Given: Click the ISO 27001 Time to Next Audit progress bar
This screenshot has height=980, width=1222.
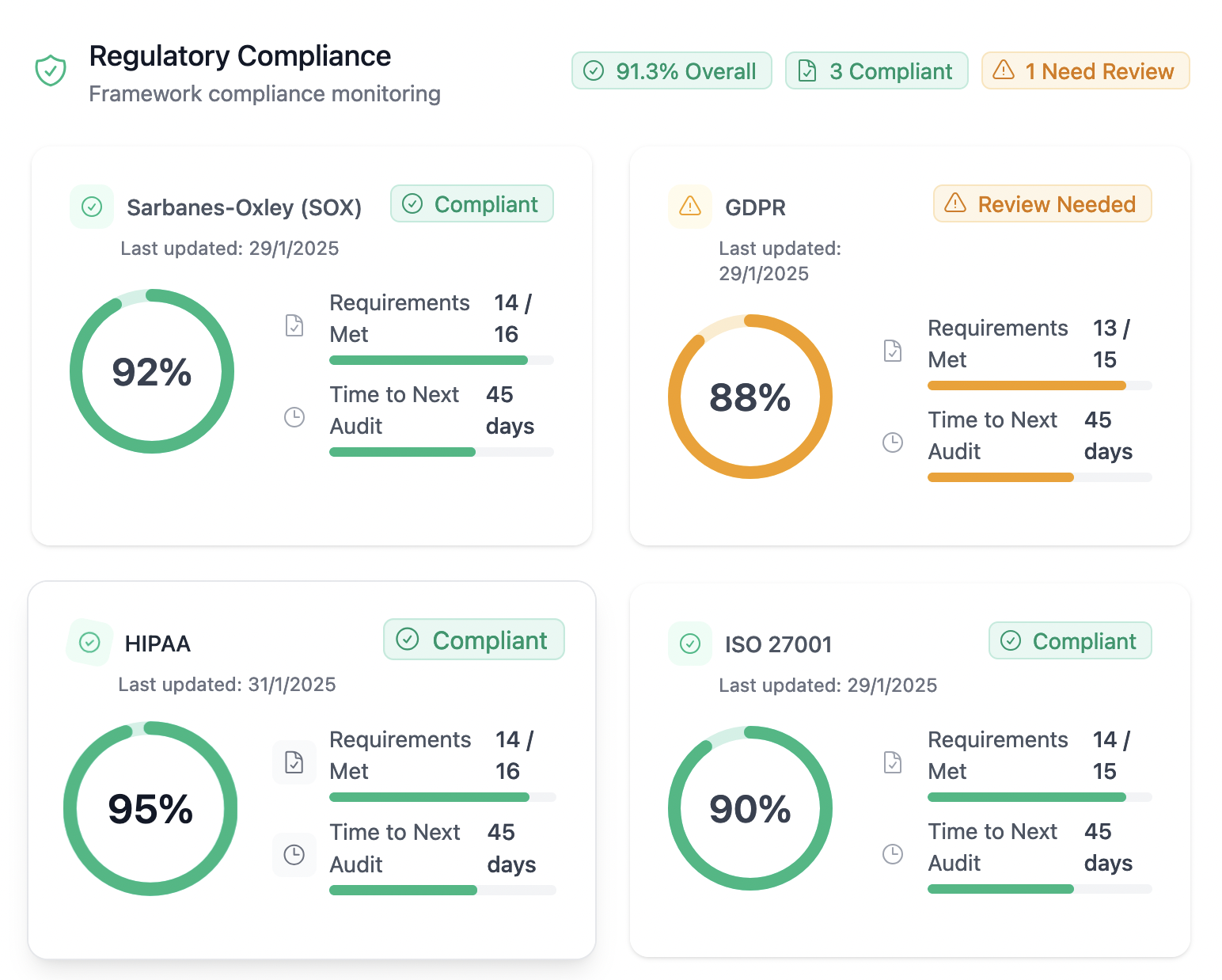Looking at the screenshot, I should 1040,889.
